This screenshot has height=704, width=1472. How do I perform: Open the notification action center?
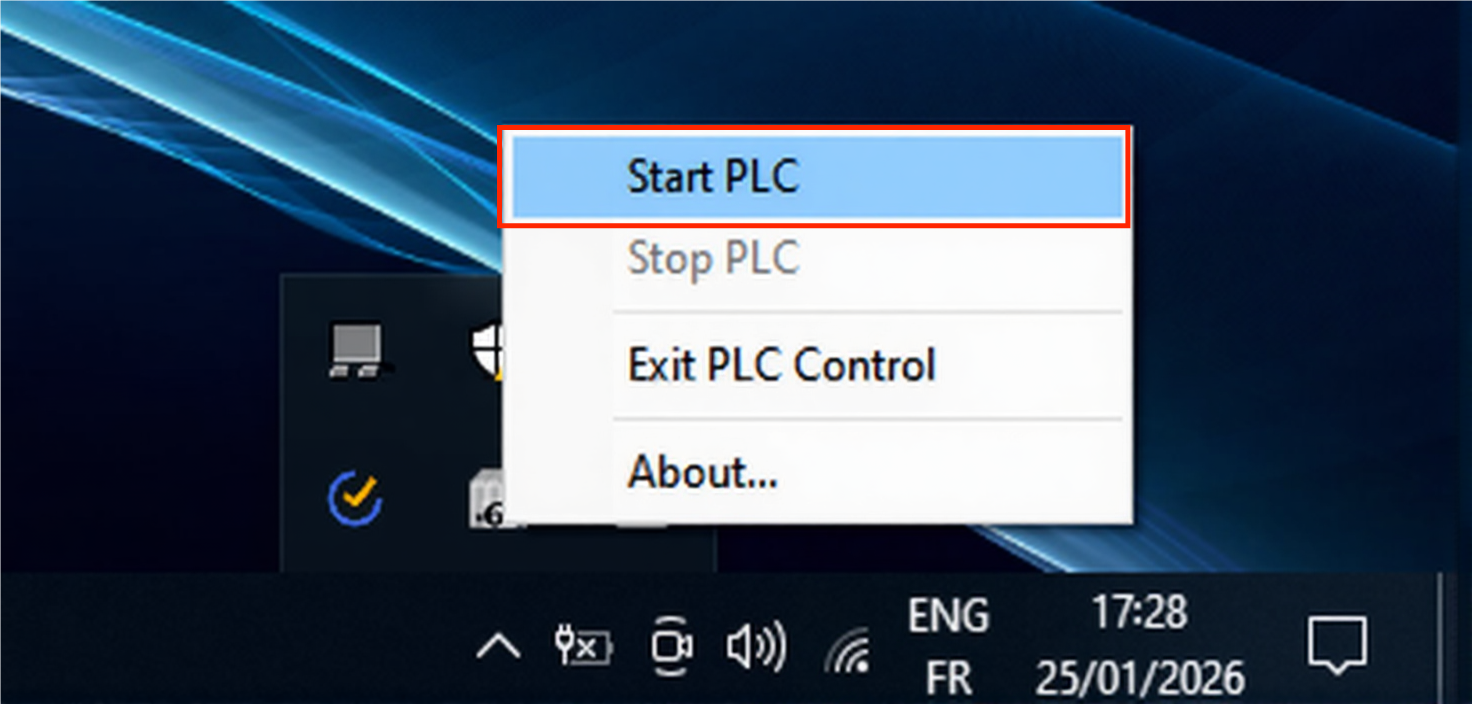(x=1337, y=645)
